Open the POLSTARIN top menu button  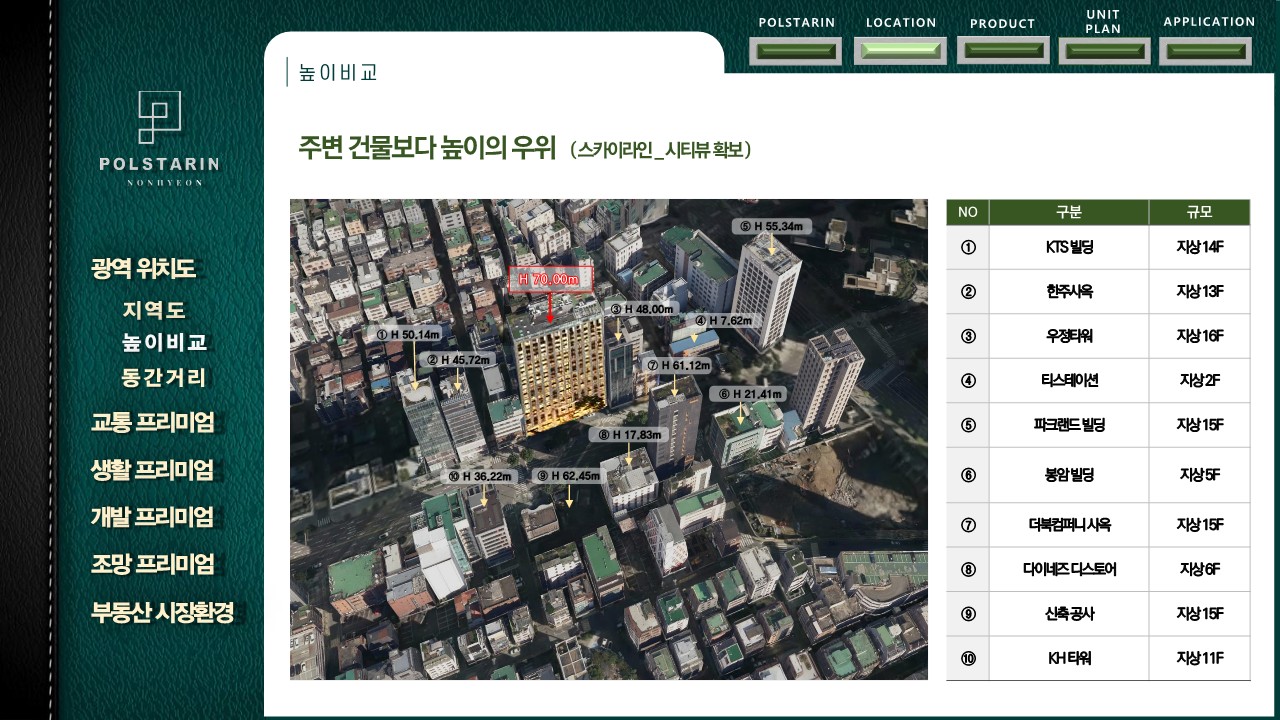click(x=796, y=51)
